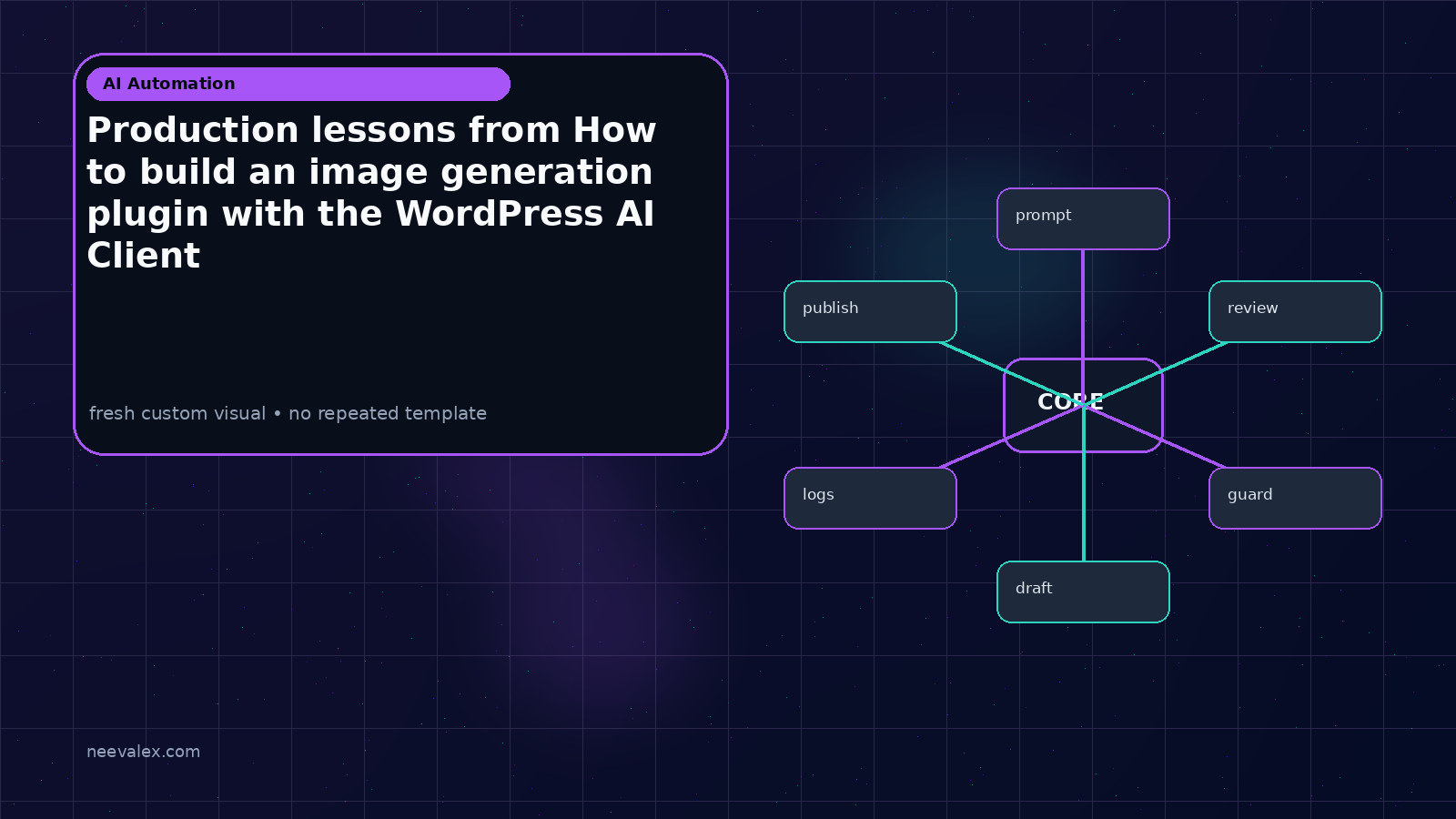Viewport: 1456px width, 819px height.
Task: Select the publish node box
Action: [870, 311]
